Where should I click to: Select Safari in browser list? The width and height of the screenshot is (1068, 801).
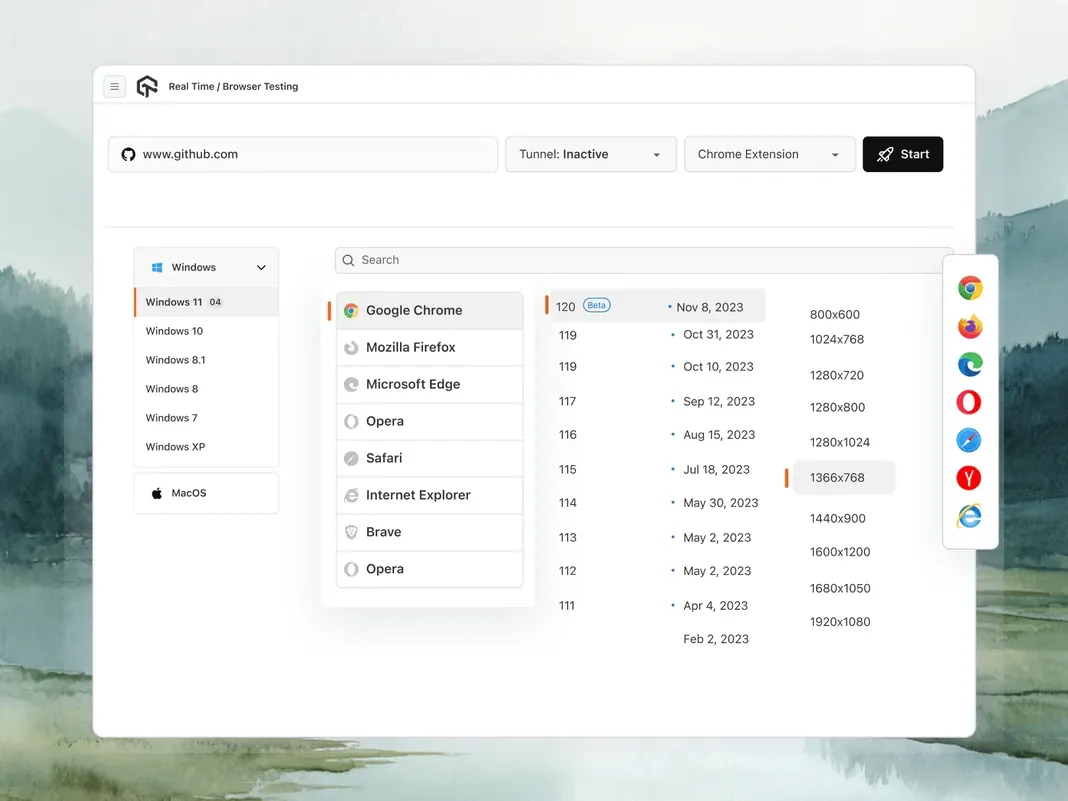pos(430,458)
